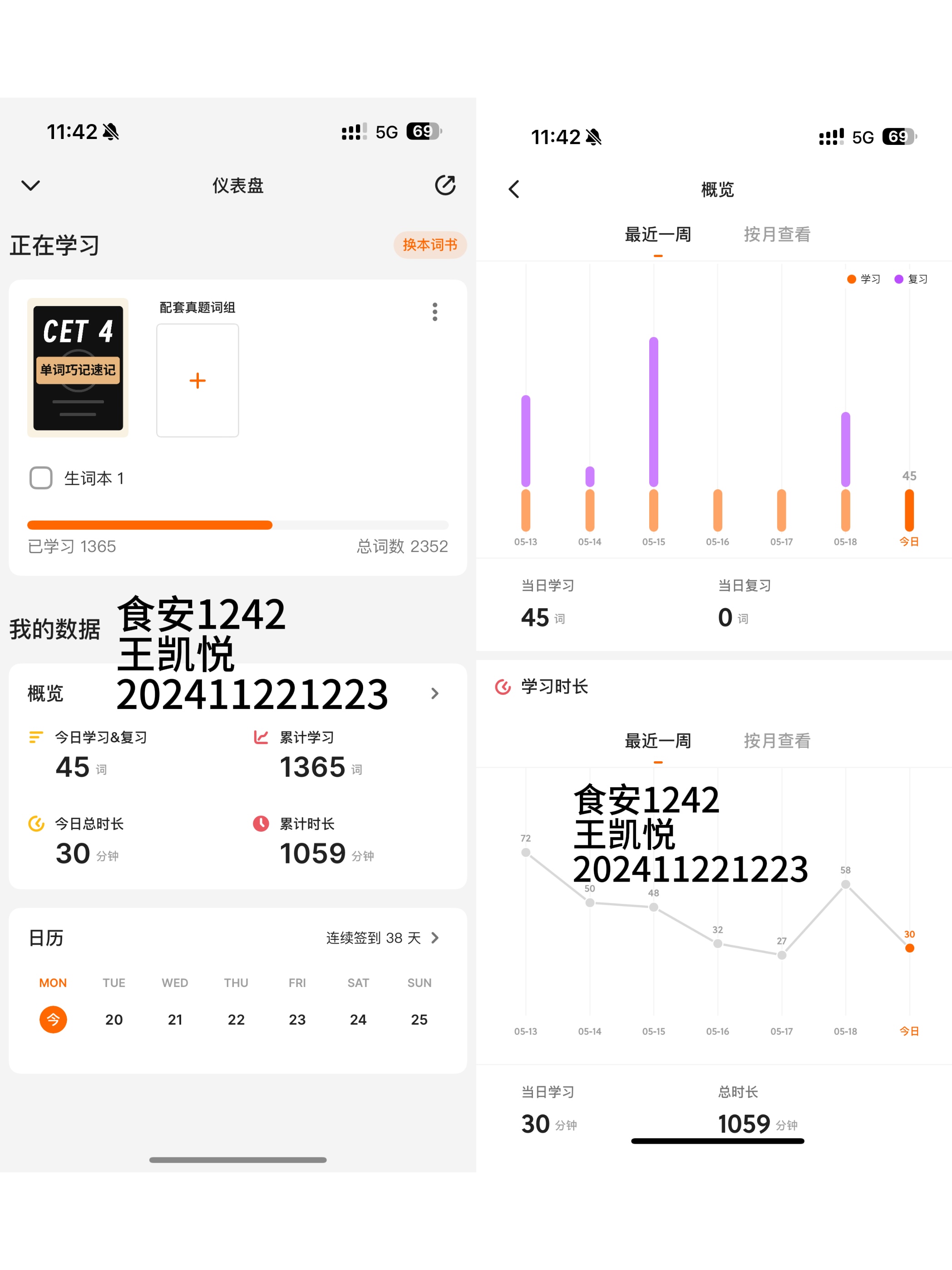Tap the share icon on the dashboard header
This screenshot has width=952, height=1270.
[x=445, y=185]
